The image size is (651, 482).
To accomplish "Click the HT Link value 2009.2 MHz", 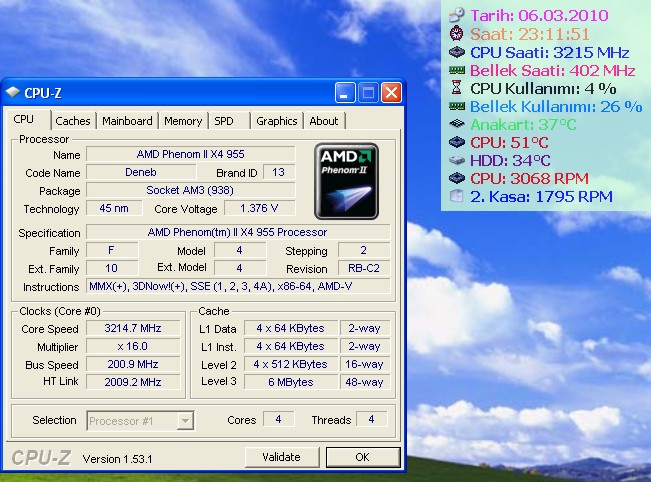I will click(x=133, y=382).
